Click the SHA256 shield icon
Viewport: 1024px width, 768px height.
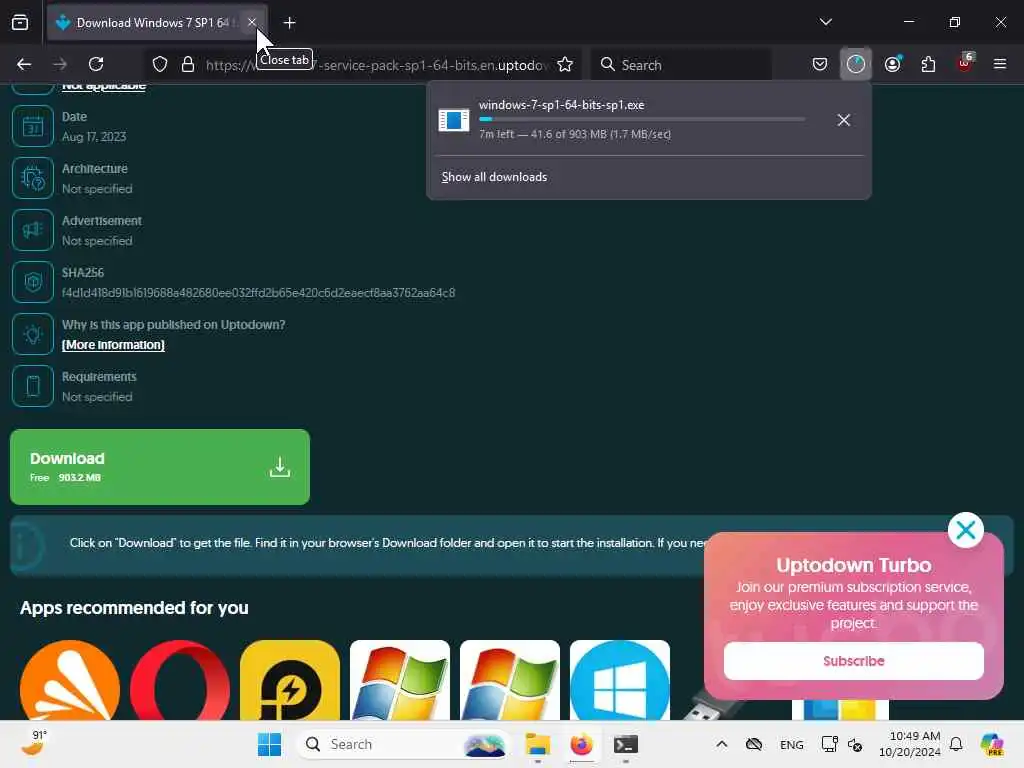(33, 282)
